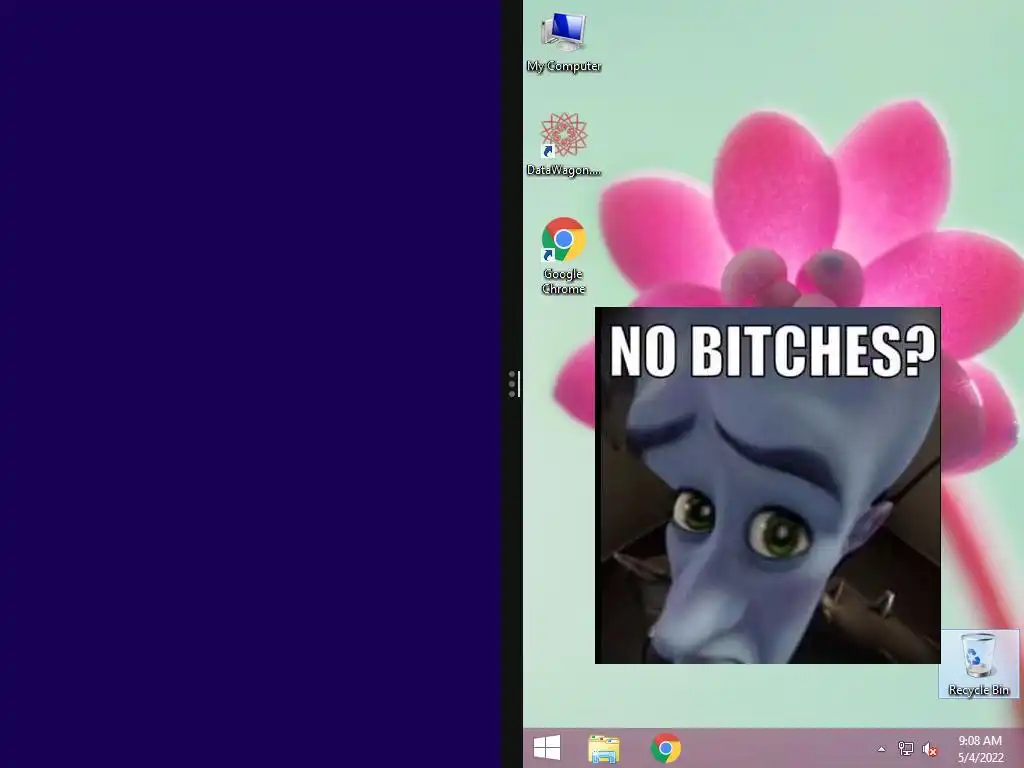
Task: Open File Explorer from the taskbar
Action: pos(603,748)
